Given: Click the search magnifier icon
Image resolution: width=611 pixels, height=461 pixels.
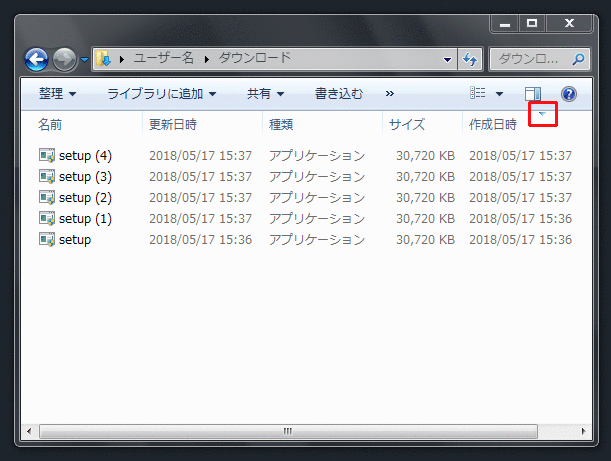Looking at the screenshot, I should point(580,59).
